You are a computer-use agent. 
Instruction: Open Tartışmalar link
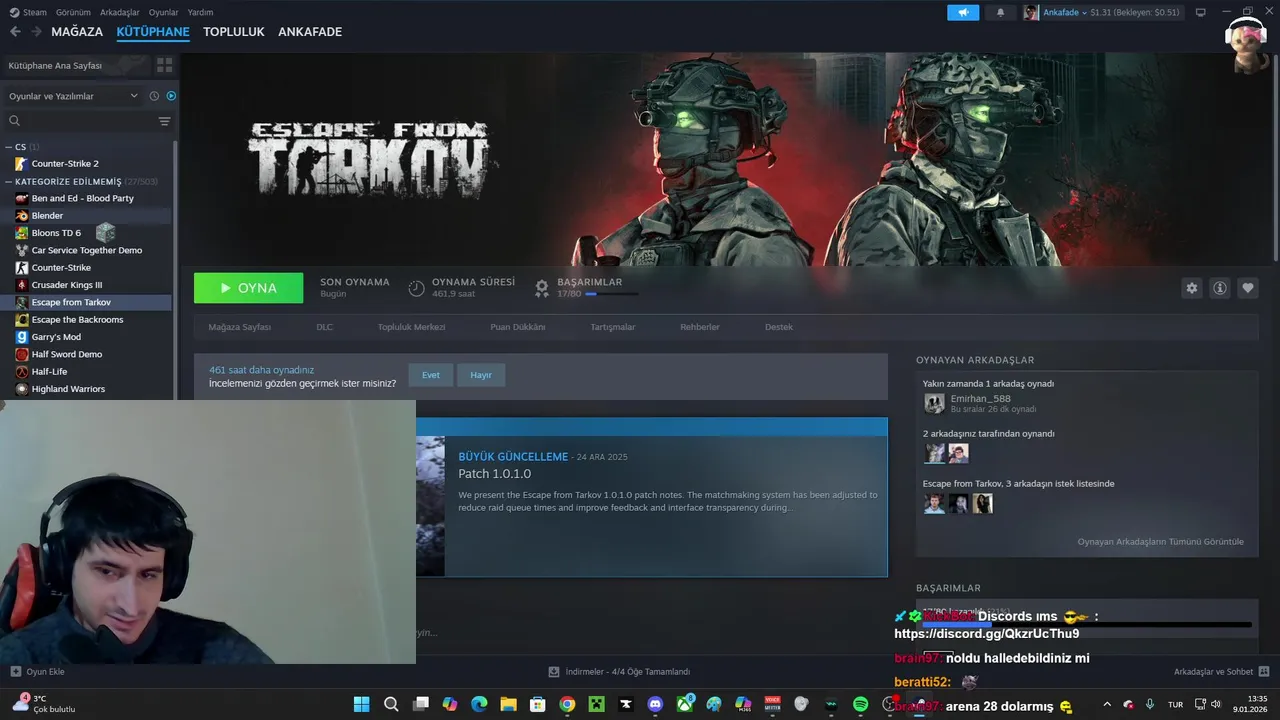coord(613,327)
